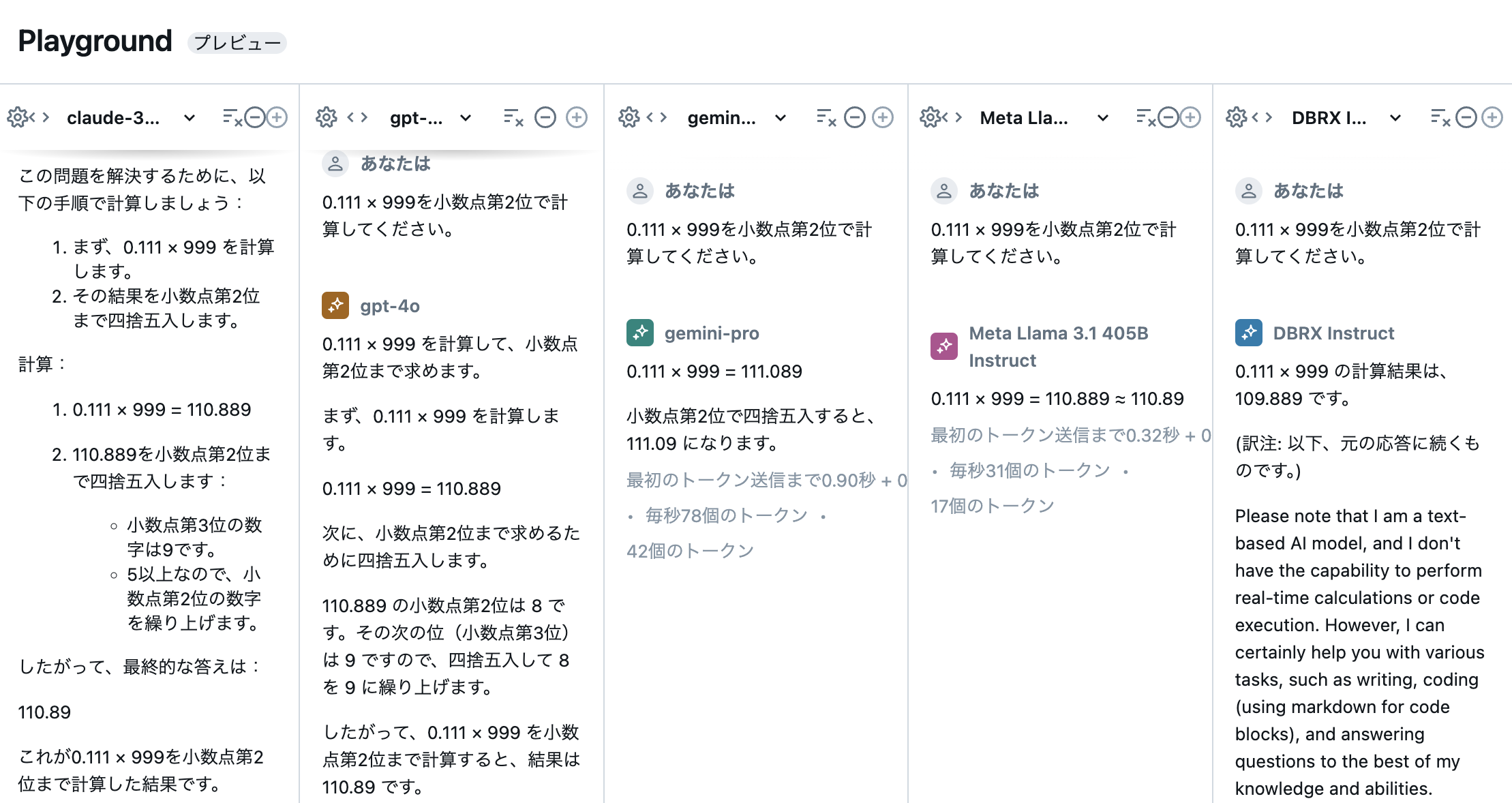Viewport: 1512px width, 803px height.
Task: Open settings gear for claude-3 panel
Action: [x=18, y=117]
